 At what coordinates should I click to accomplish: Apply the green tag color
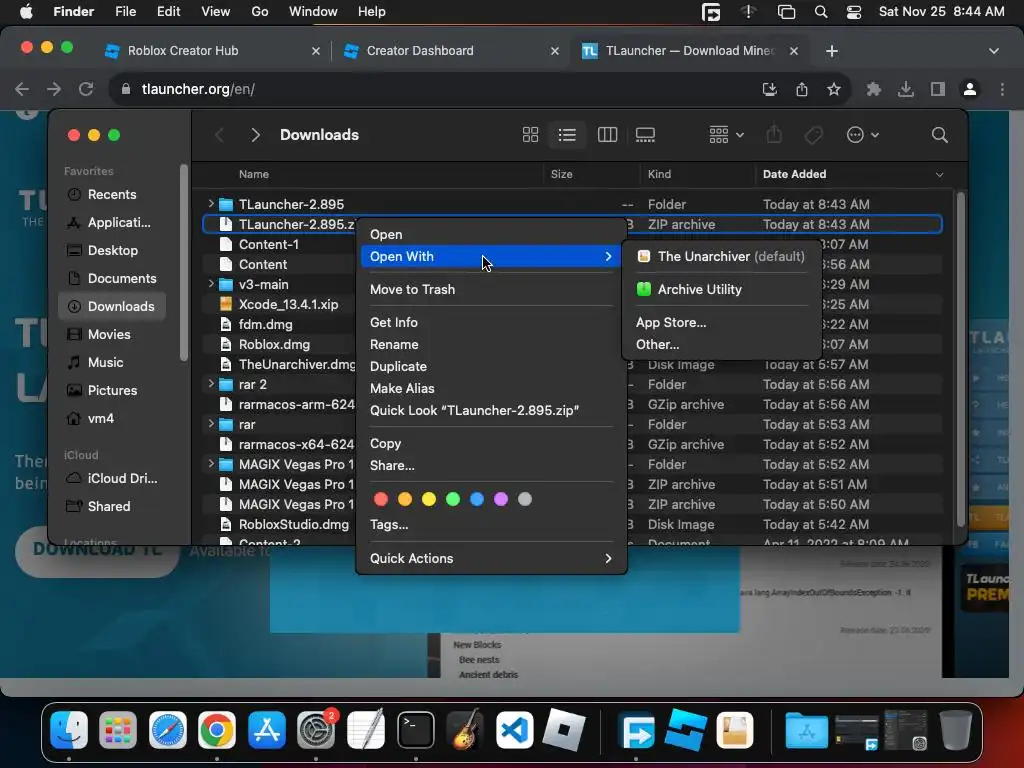453,500
